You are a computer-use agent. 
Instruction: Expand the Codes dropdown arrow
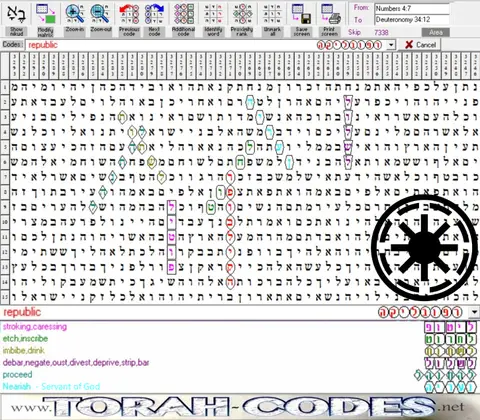(x=392, y=45)
